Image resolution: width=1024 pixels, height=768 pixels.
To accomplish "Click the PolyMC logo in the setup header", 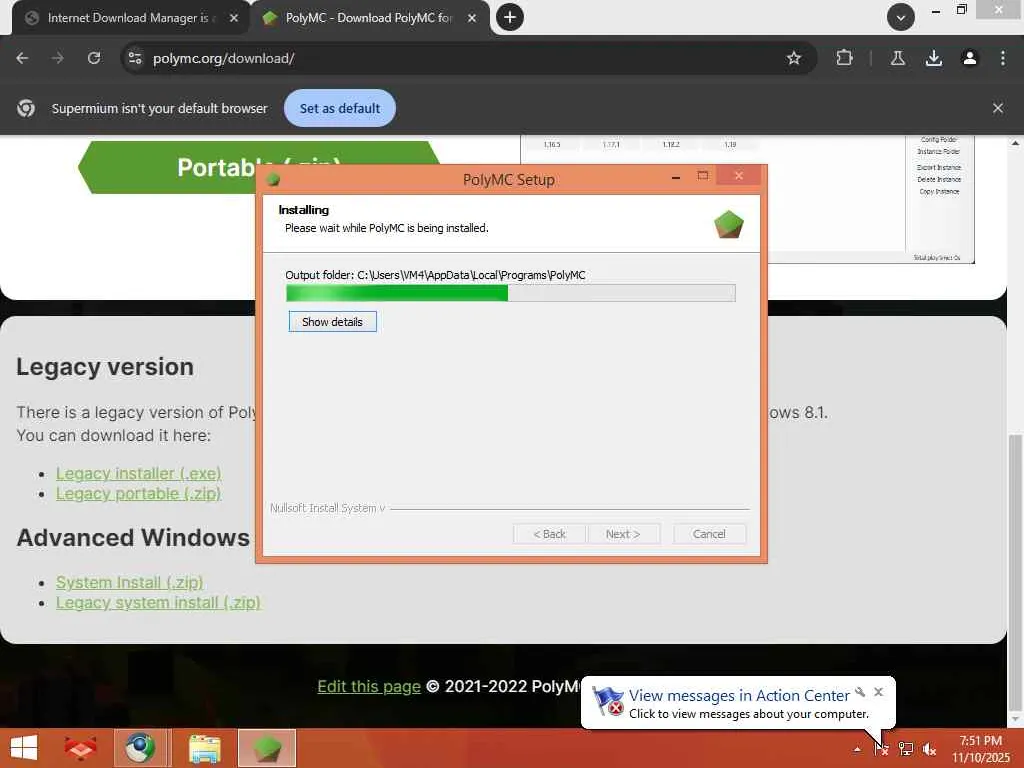I will 729,224.
